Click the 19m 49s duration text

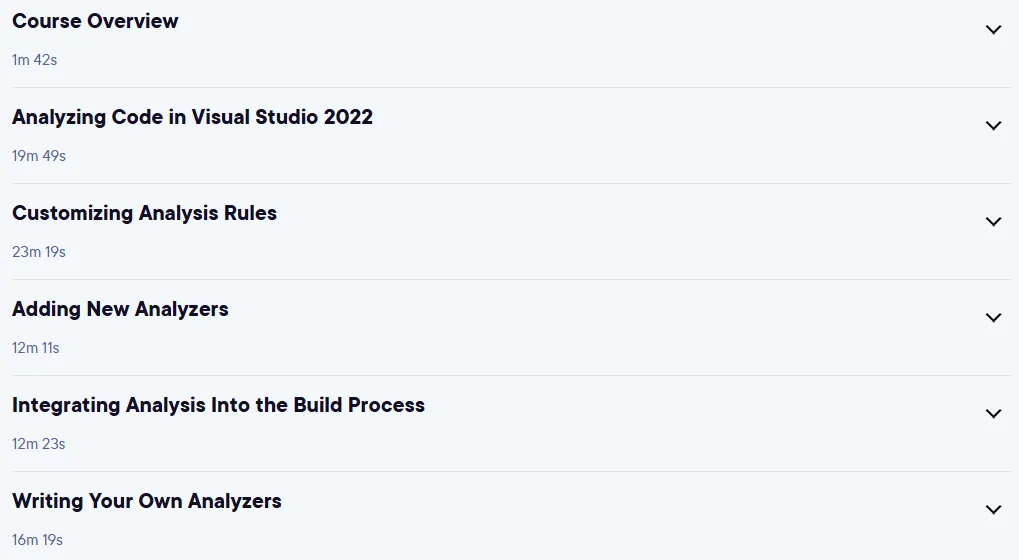tap(39, 156)
